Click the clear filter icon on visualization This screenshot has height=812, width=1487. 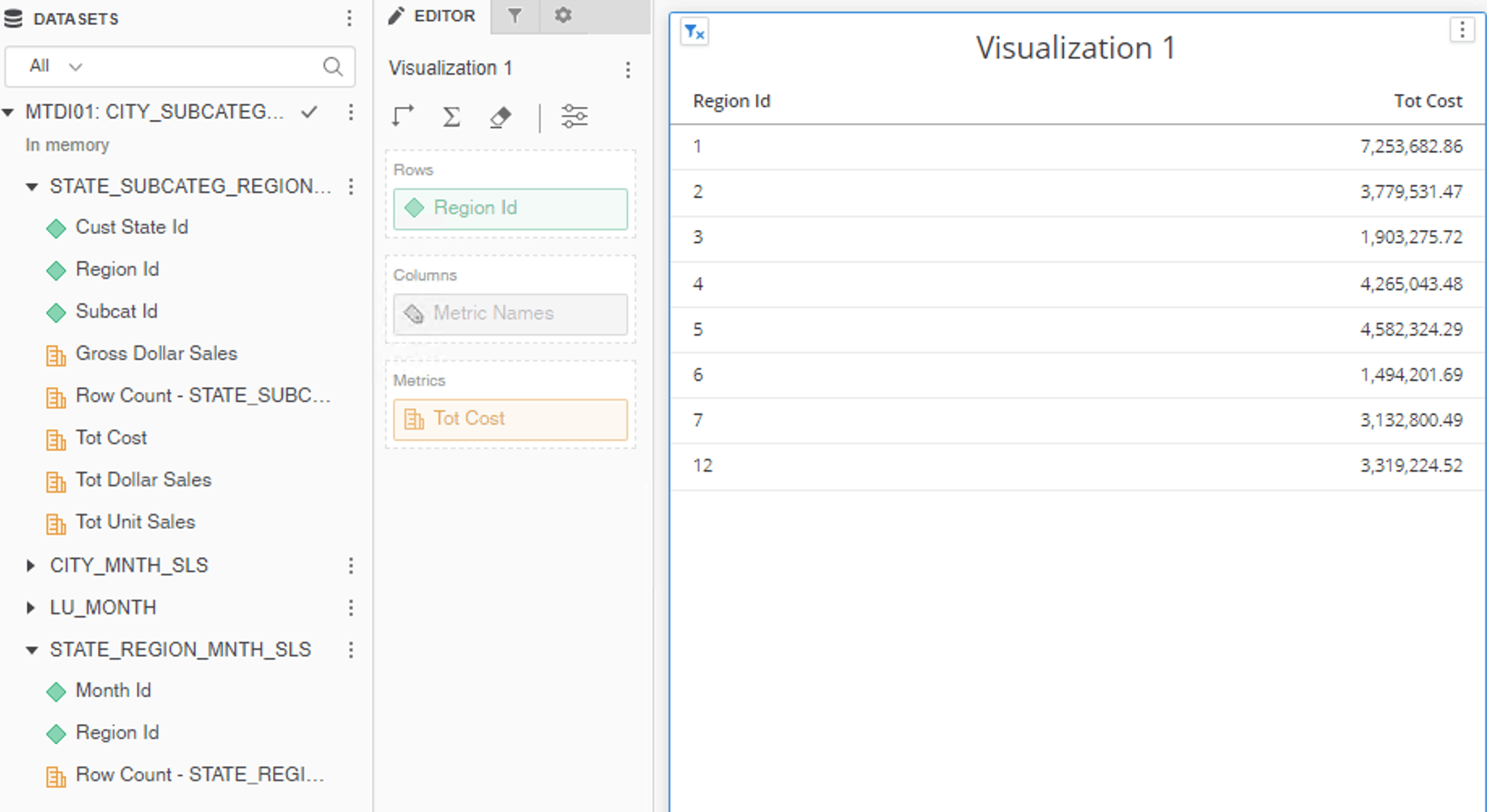tap(694, 32)
